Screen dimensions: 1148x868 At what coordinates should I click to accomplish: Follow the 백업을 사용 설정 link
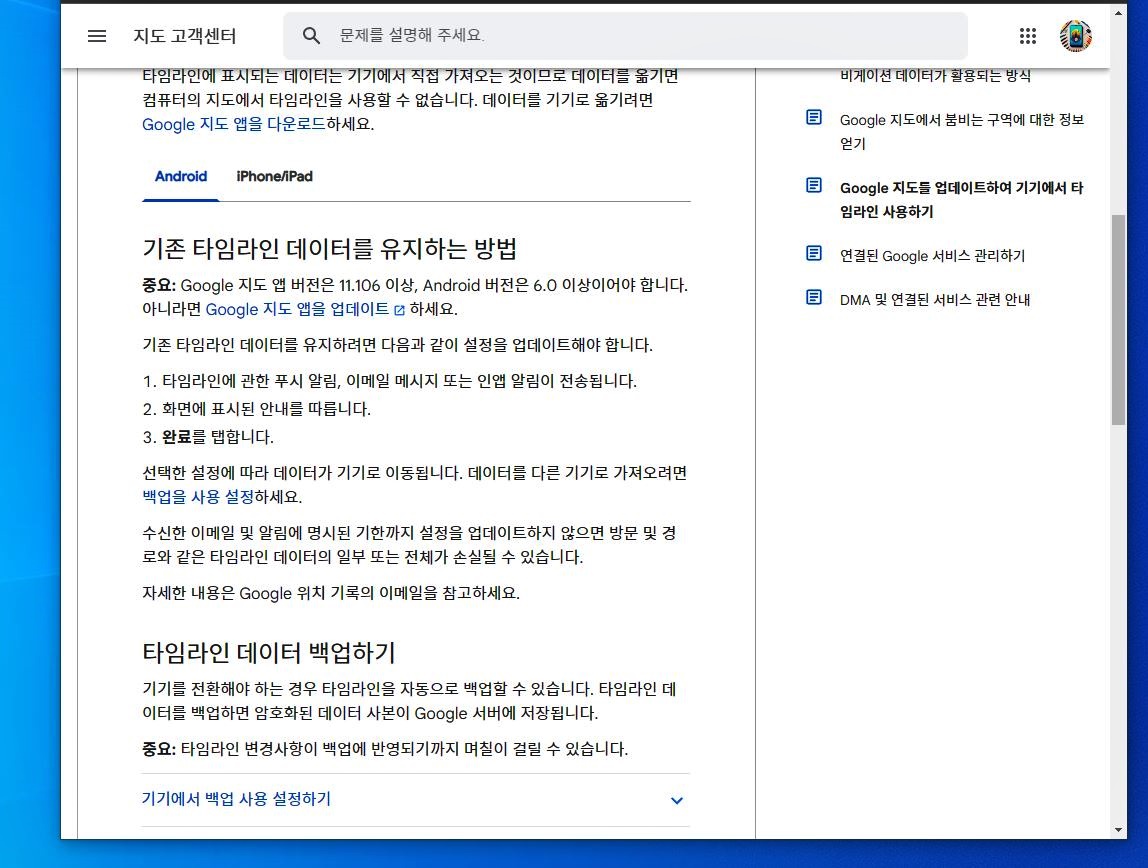(x=198, y=497)
